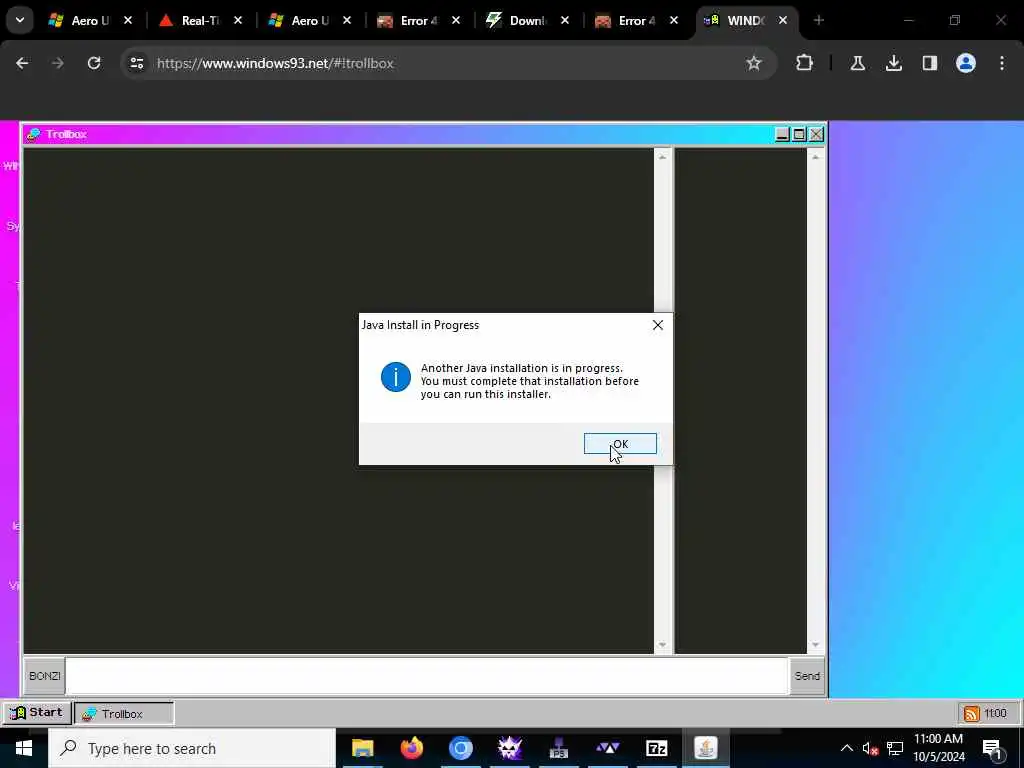
Task: Open the PS taskbar application icon
Action: (x=558, y=748)
